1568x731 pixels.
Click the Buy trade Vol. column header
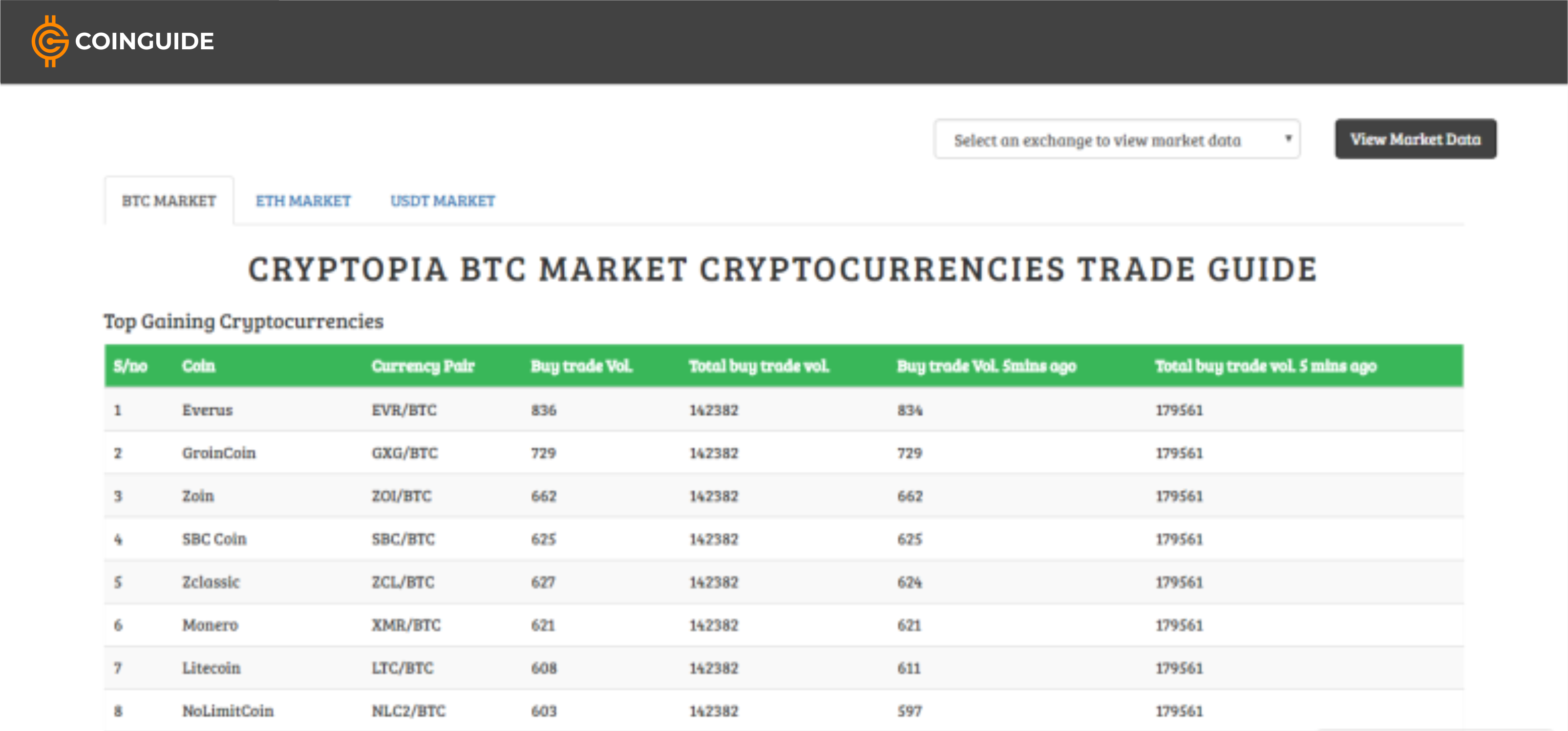point(581,366)
